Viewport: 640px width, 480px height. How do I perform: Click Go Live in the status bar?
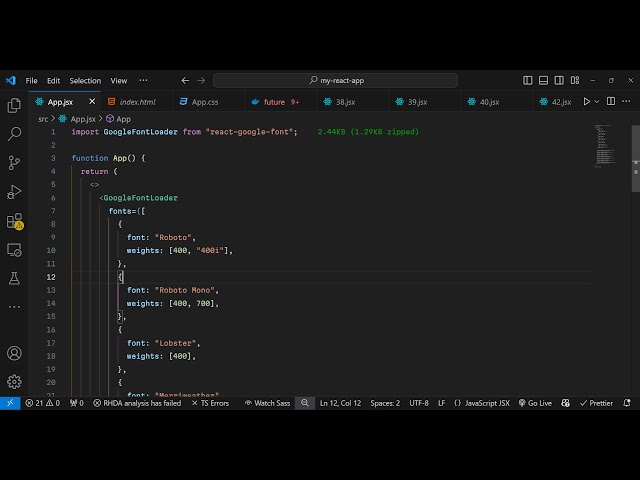point(535,403)
